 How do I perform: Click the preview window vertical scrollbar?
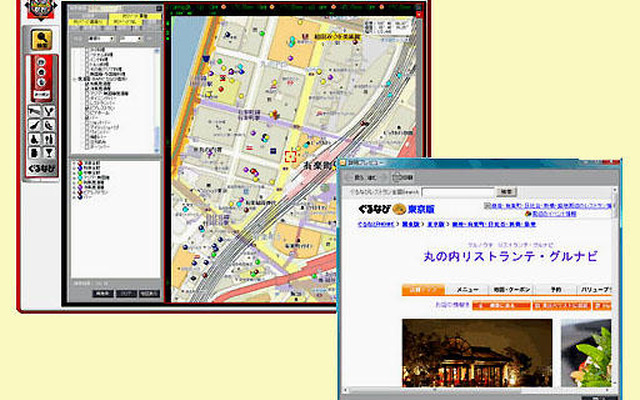[x=615, y=286]
